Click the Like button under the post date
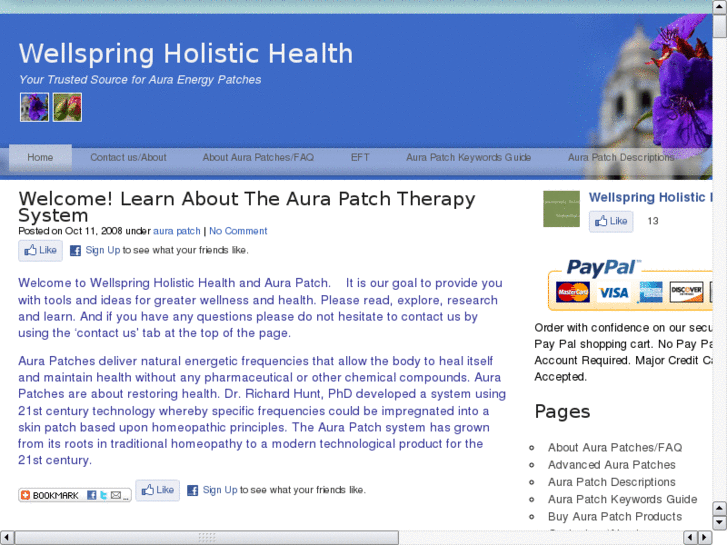Image resolution: width=727 pixels, height=545 pixels. click(x=41, y=250)
